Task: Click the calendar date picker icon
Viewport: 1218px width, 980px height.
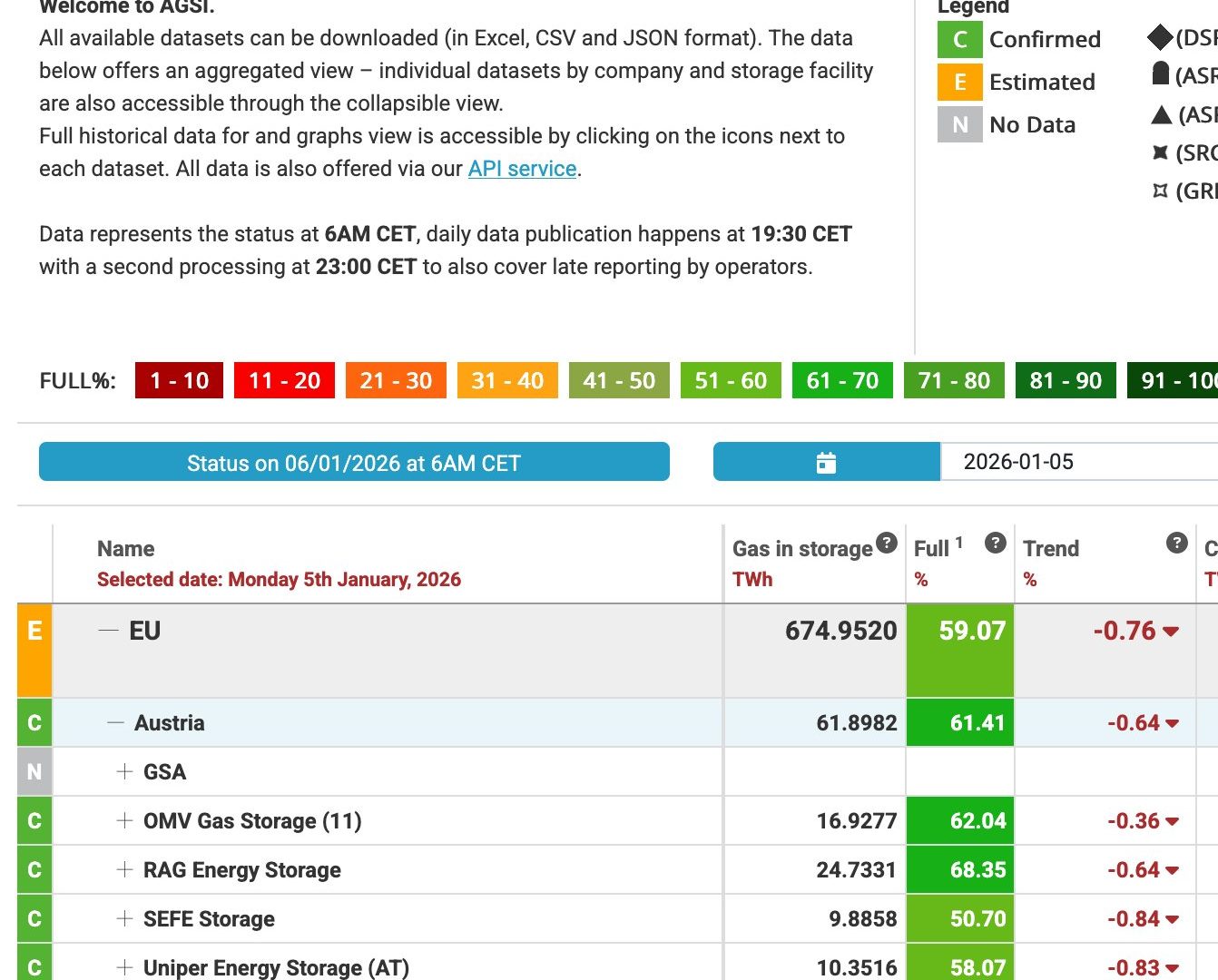Action: coord(826,462)
